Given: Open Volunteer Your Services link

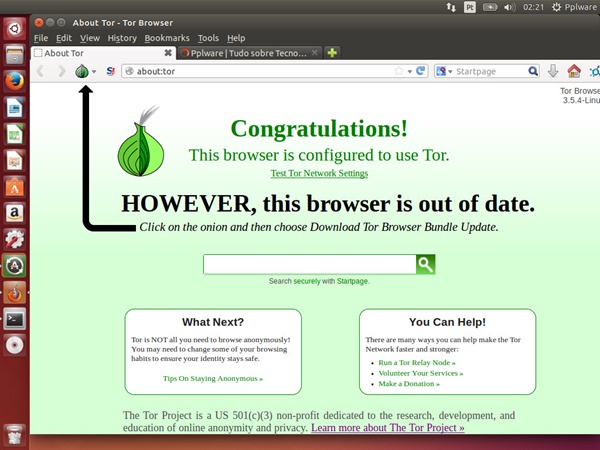Looking at the screenshot, I should (x=421, y=373).
